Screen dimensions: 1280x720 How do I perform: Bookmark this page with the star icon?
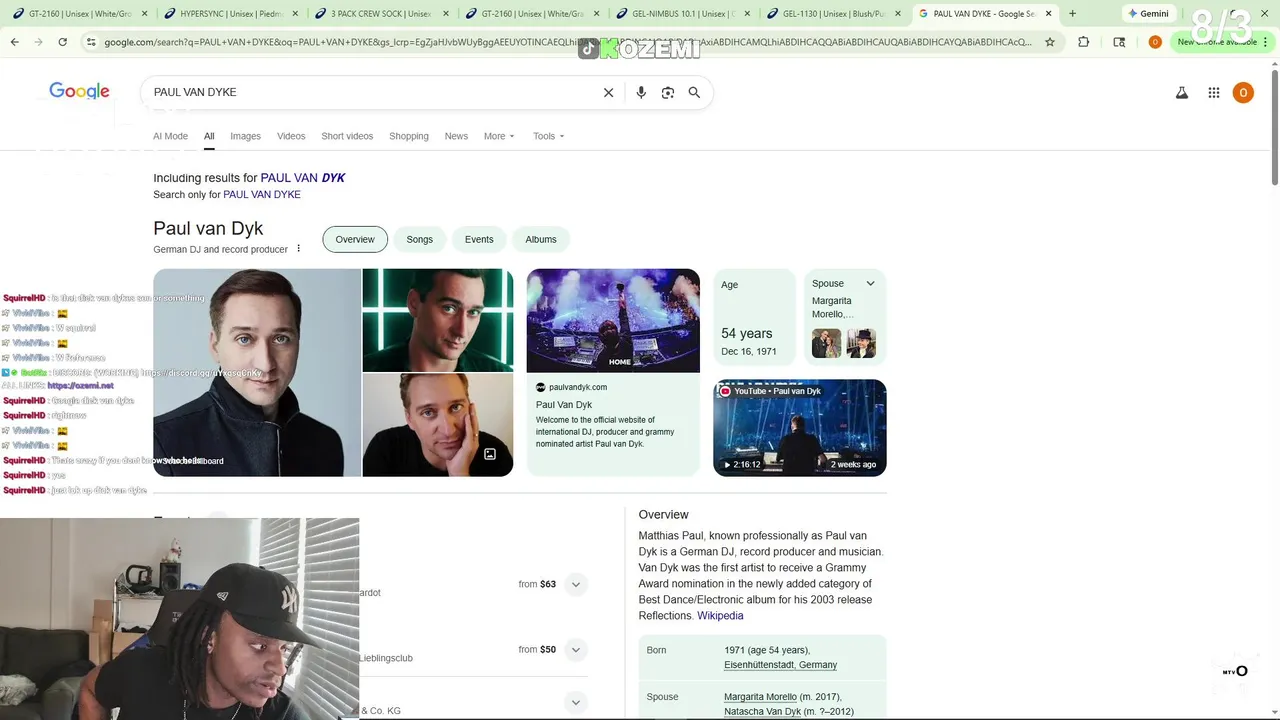click(1050, 42)
